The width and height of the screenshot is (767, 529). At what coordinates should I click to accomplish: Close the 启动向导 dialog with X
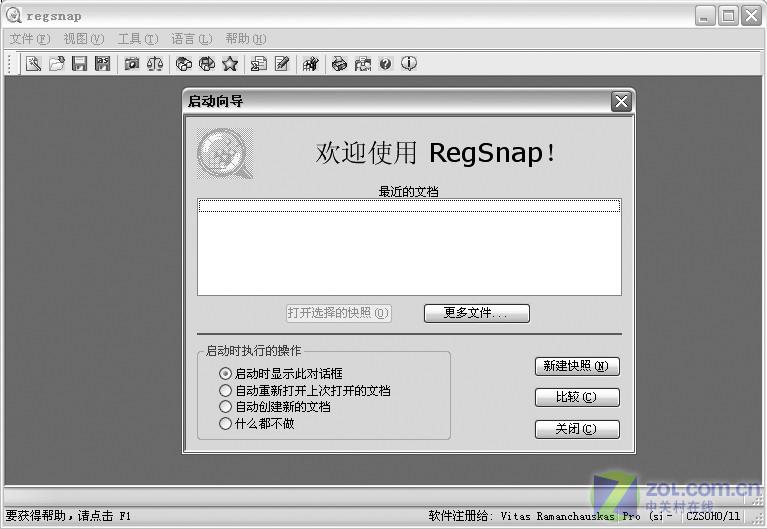coord(621,102)
